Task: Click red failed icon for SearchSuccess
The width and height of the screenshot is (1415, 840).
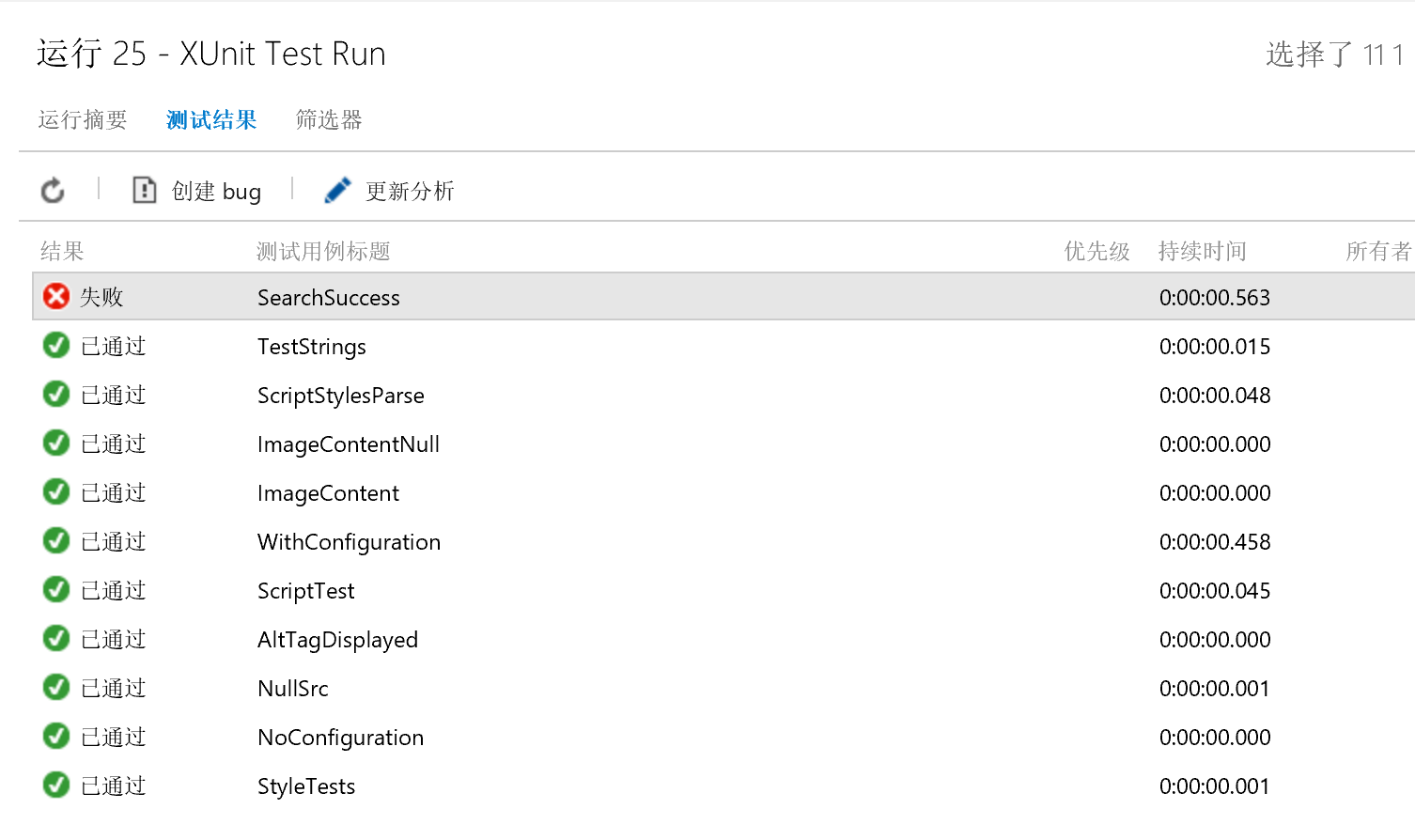Action: click(56, 297)
